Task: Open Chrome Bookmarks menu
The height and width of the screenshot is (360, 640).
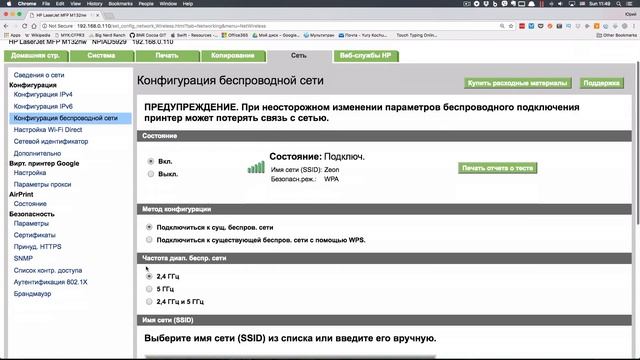Action: (120, 4)
